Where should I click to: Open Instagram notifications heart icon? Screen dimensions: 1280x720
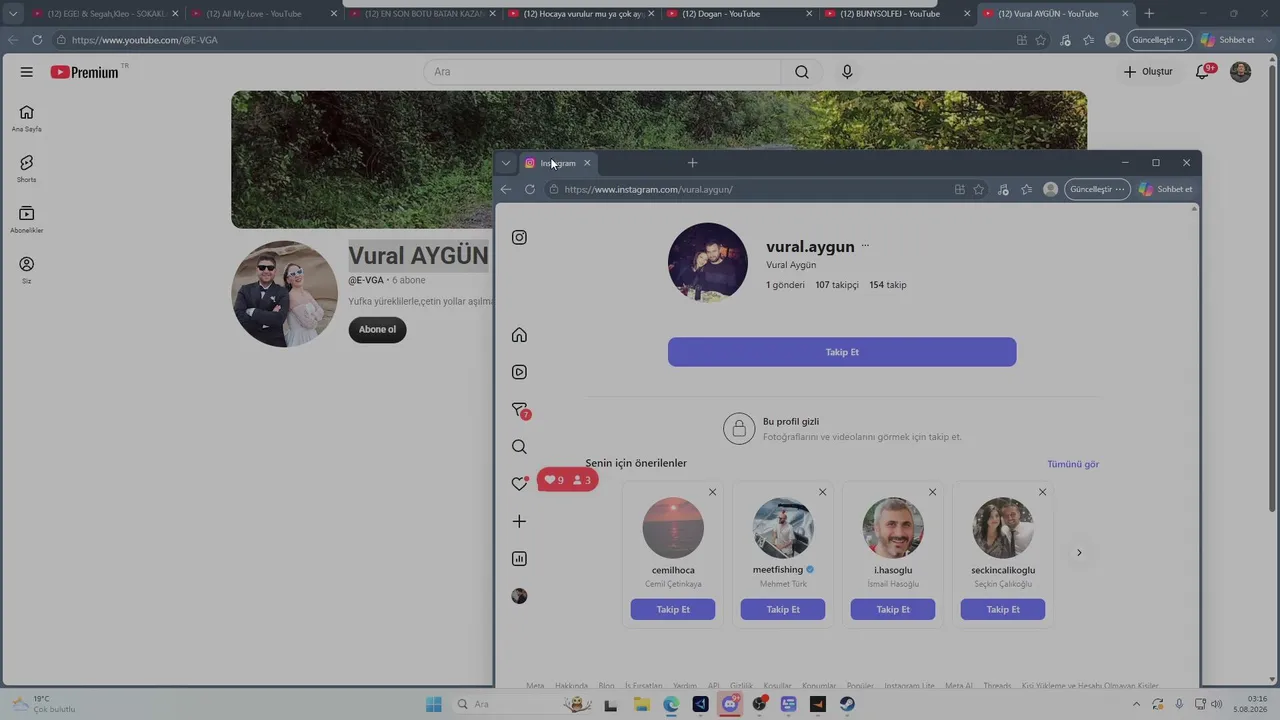(519, 484)
